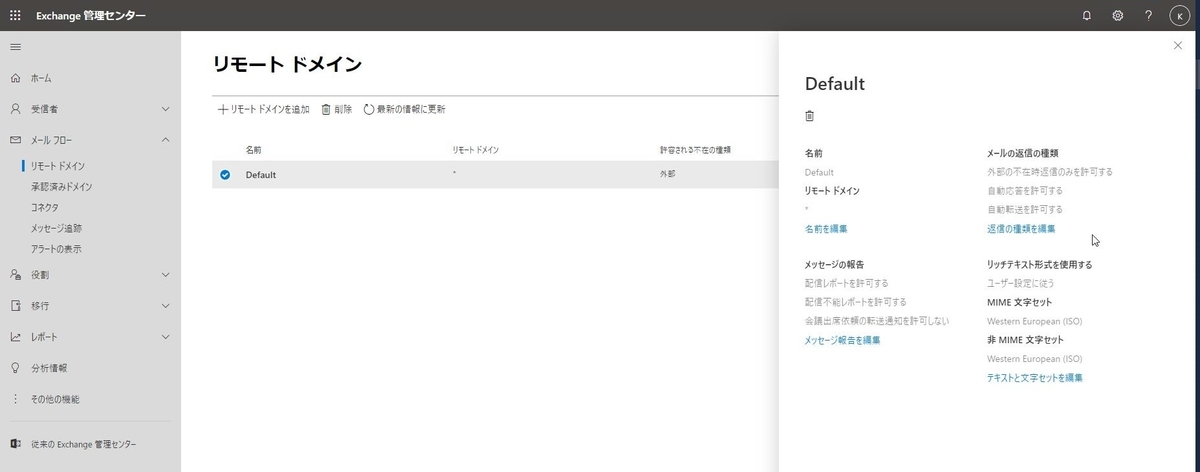Open 承認済みドメイン in the sidebar

pyautogui.click(x=62, y=186)
